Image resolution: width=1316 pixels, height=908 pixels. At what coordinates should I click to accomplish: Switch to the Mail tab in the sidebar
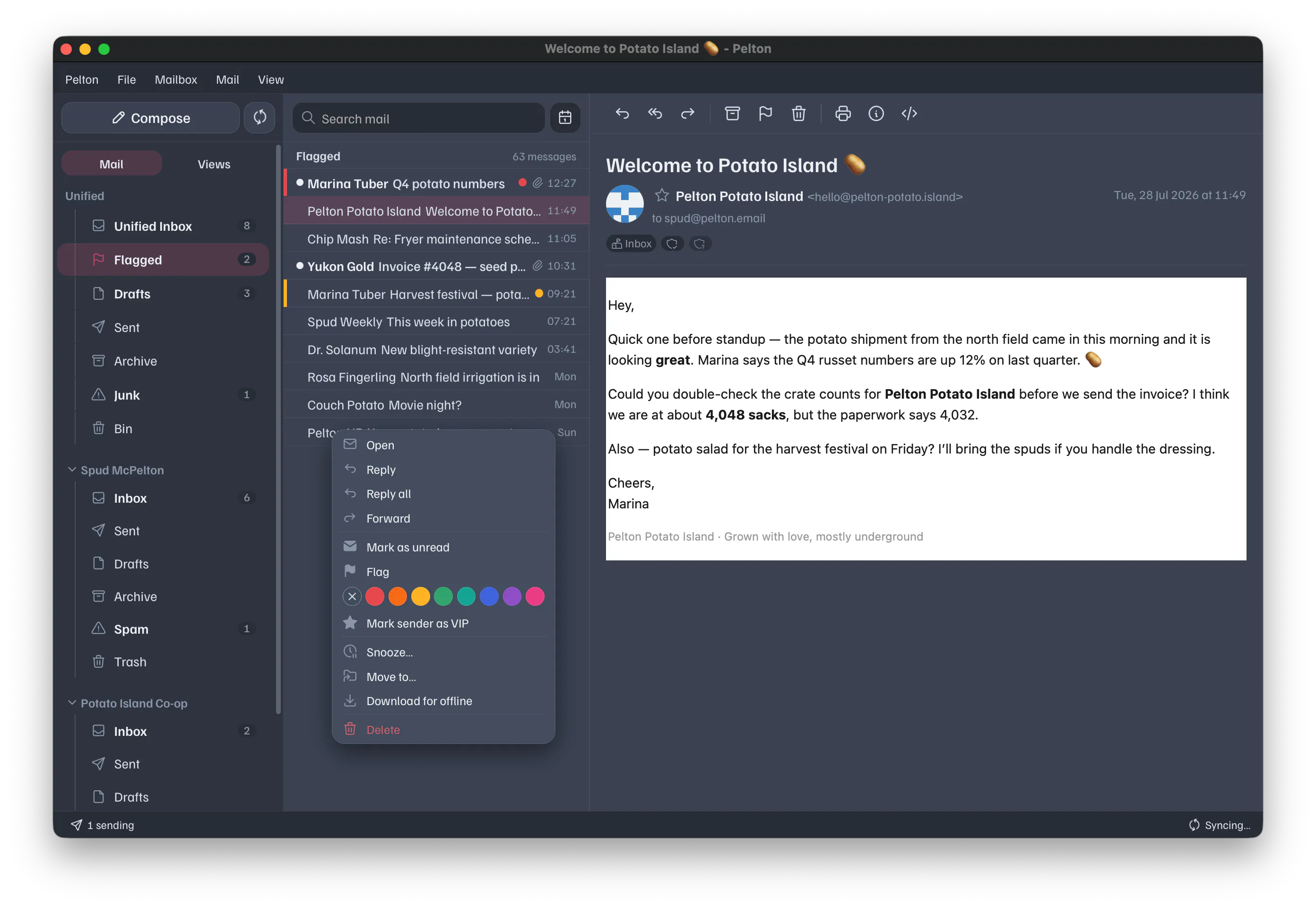[x=112, y=164]
